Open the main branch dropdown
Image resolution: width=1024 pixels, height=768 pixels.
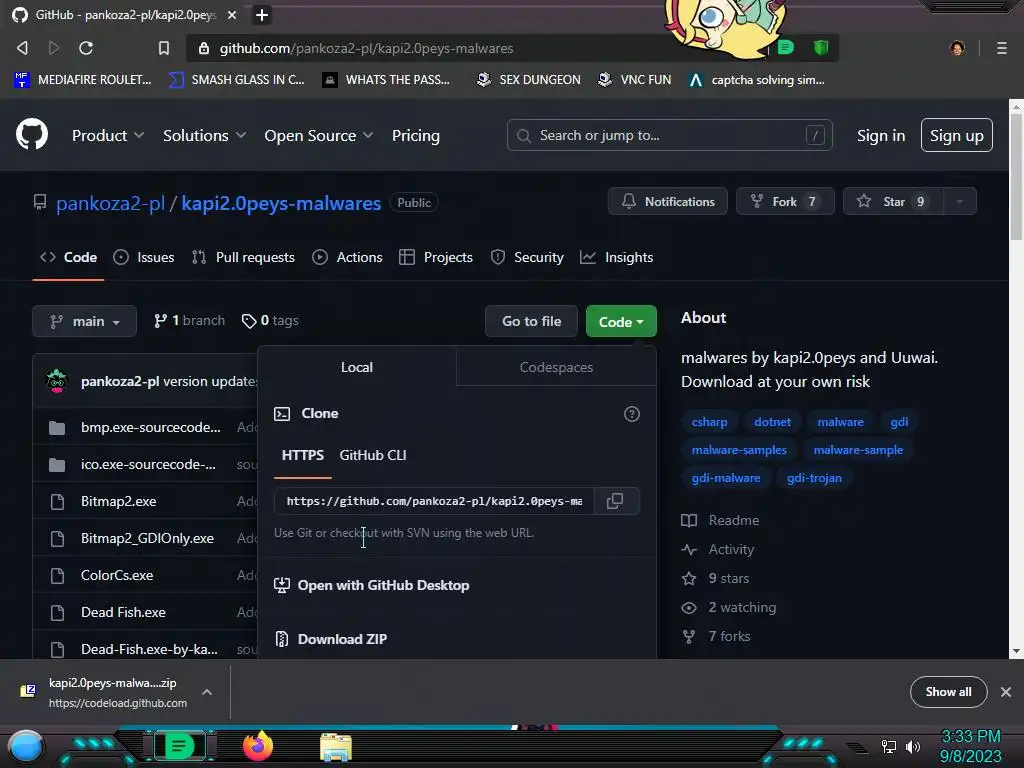point(84,321)
